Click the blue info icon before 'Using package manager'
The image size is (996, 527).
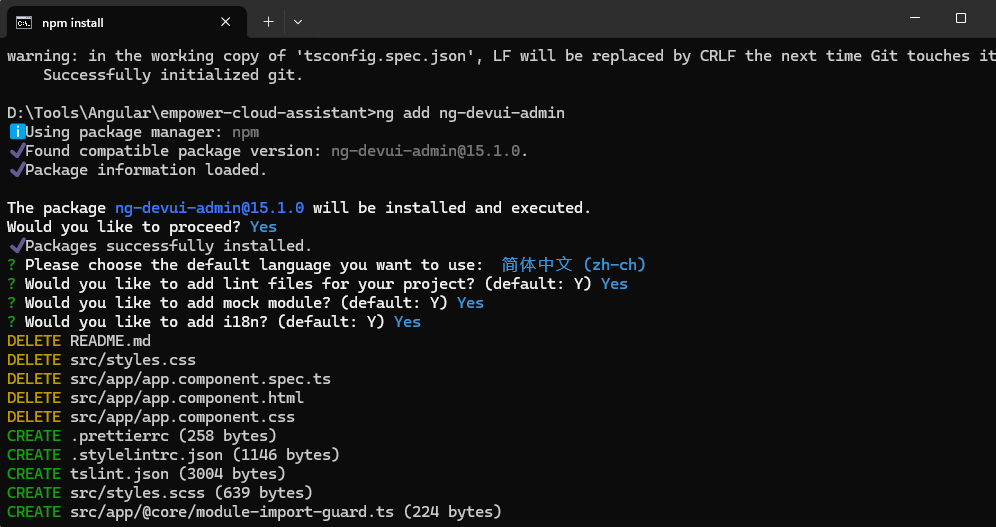(x=15, y=132)
